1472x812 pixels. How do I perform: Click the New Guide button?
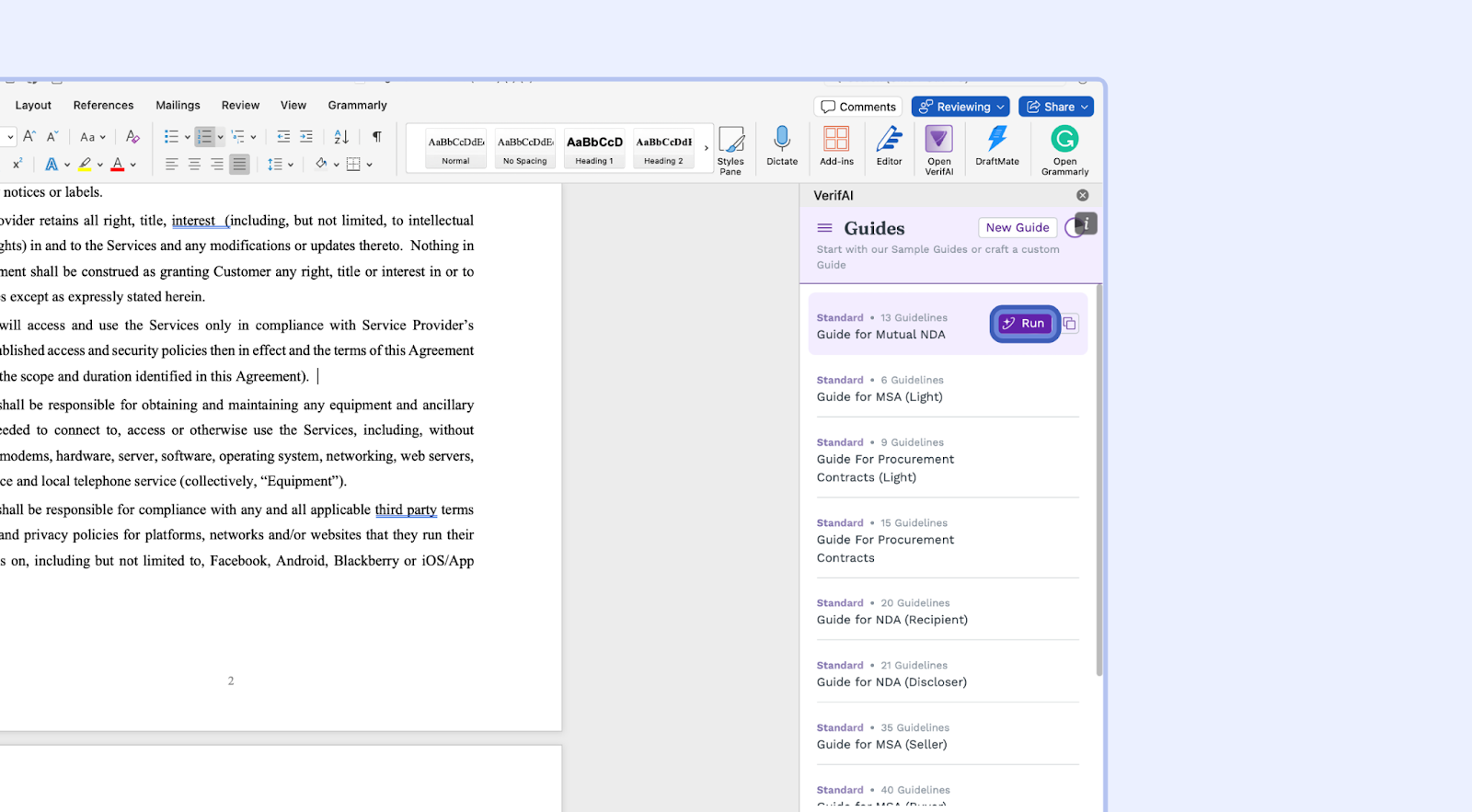coord(1017,228)
